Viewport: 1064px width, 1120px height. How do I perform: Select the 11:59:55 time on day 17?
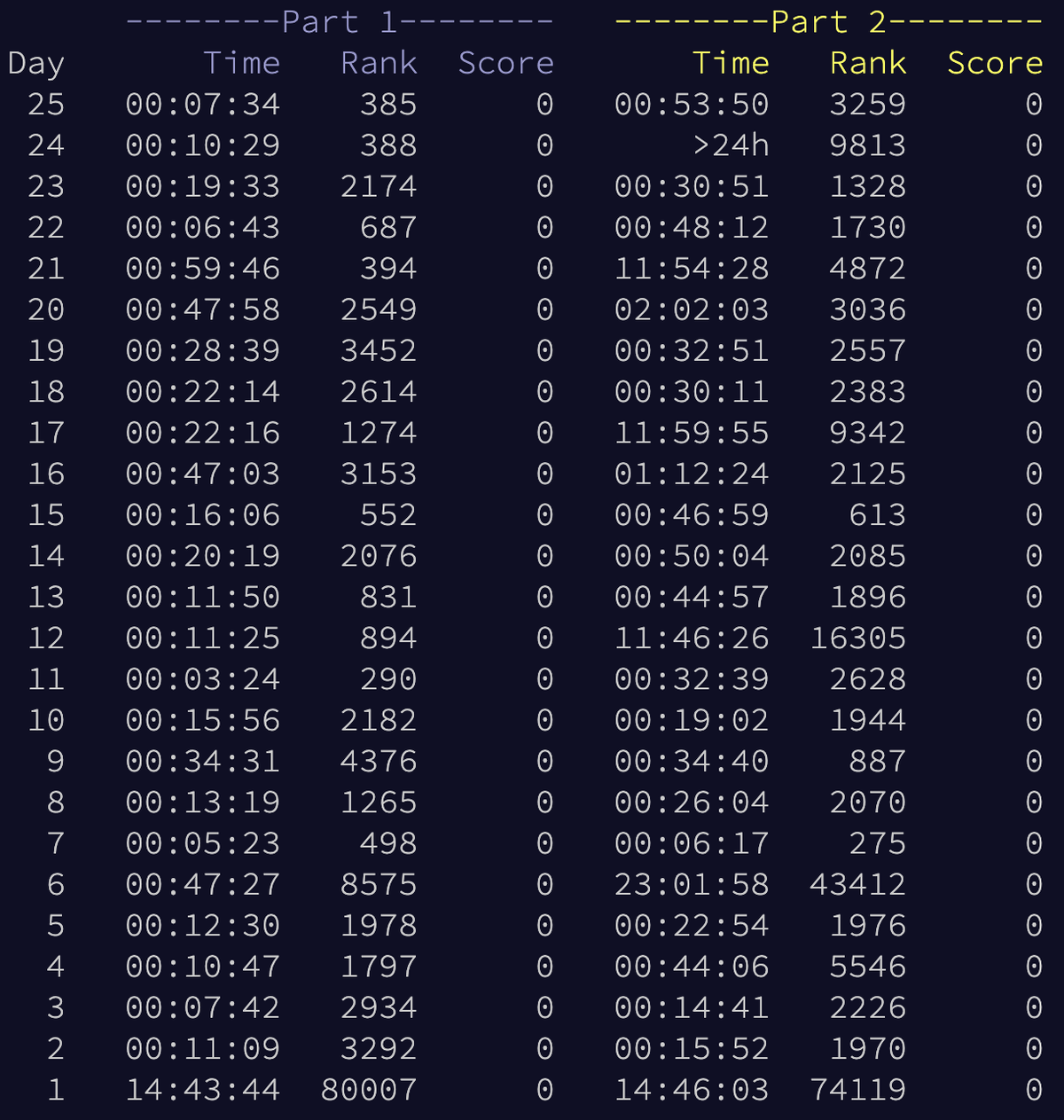692,432
